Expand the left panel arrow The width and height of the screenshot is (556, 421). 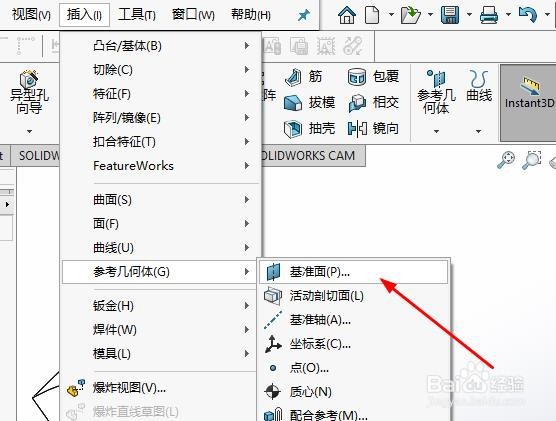(7, 205)
